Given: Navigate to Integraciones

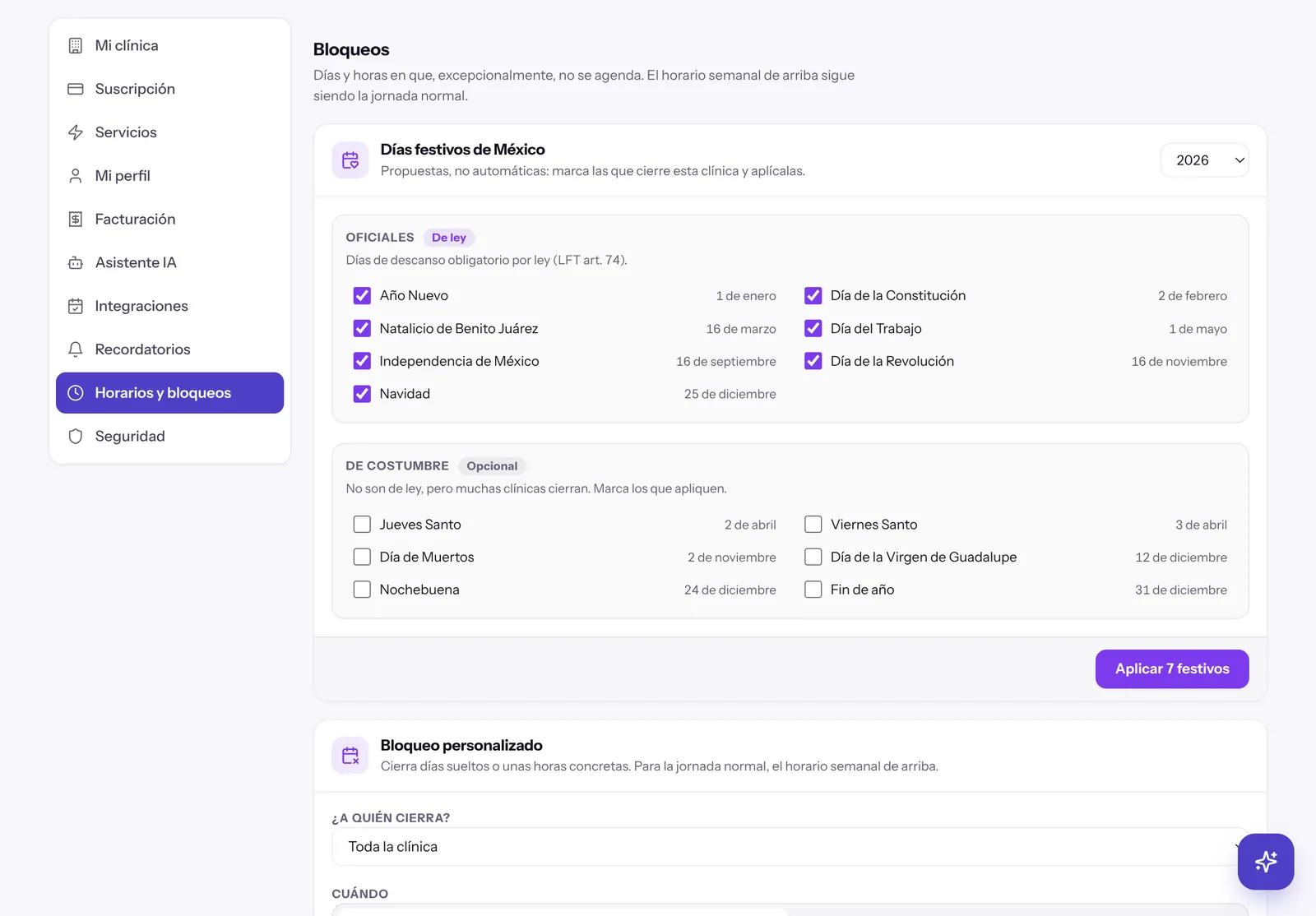Looking at the screenshot, I should [169, 306].
